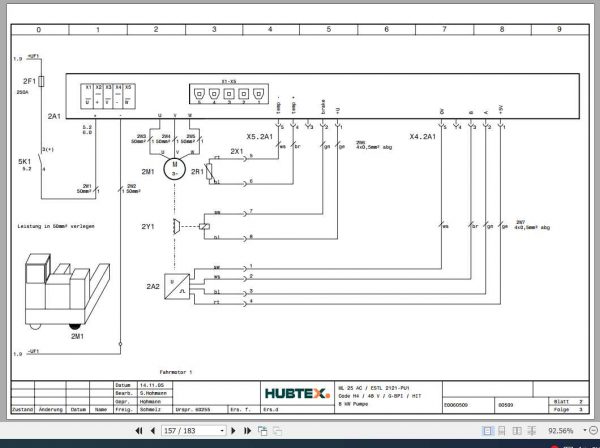Open the zoom level dropdown arrow
The height and width of the screenshot is (448, 600).
(x=585, y=430)
